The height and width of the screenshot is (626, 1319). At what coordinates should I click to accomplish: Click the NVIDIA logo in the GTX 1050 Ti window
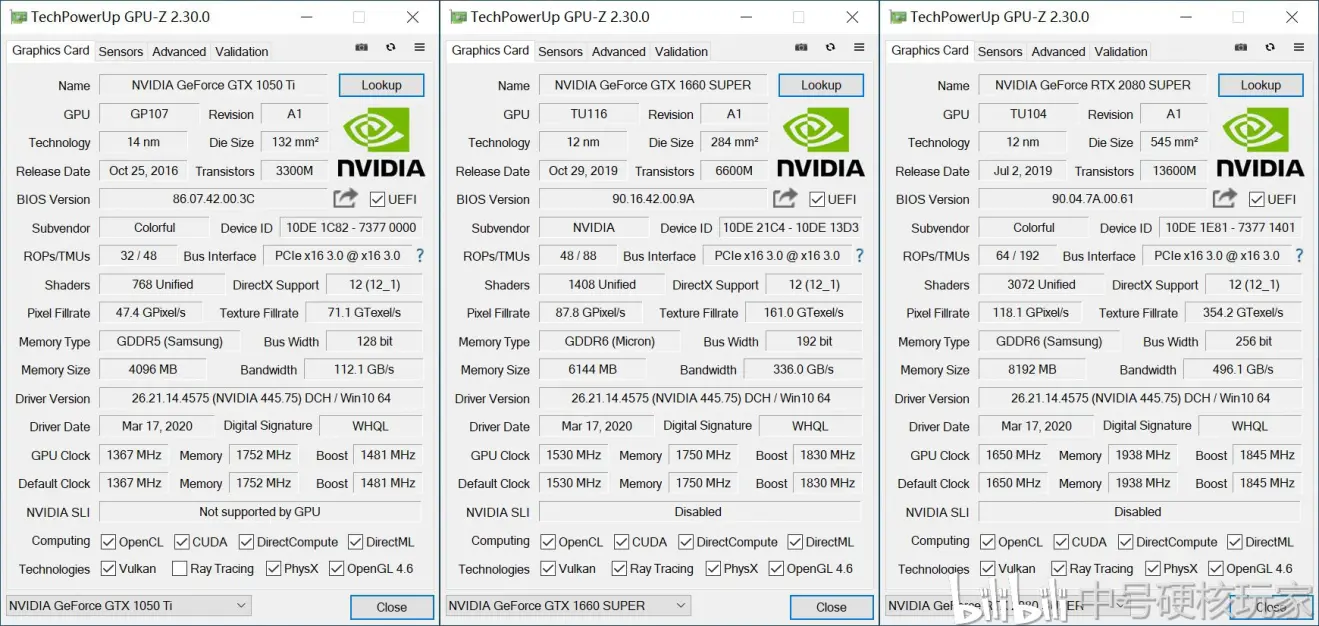click(x=381, y=142)
